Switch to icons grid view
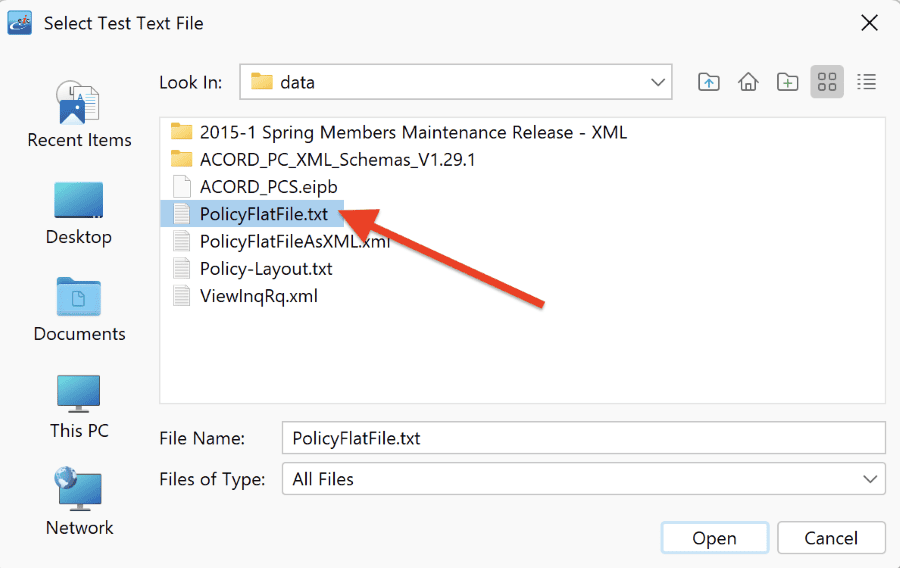 [827, 82]
